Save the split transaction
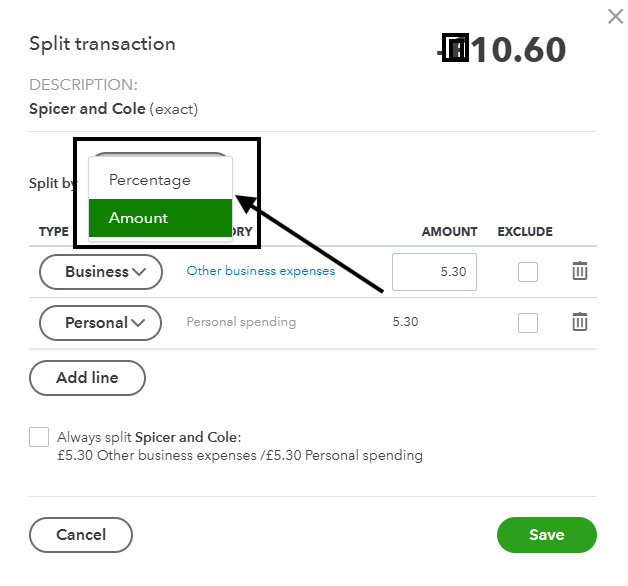The width and height of the screenshot is (628, 586). (x=546, y=535)
